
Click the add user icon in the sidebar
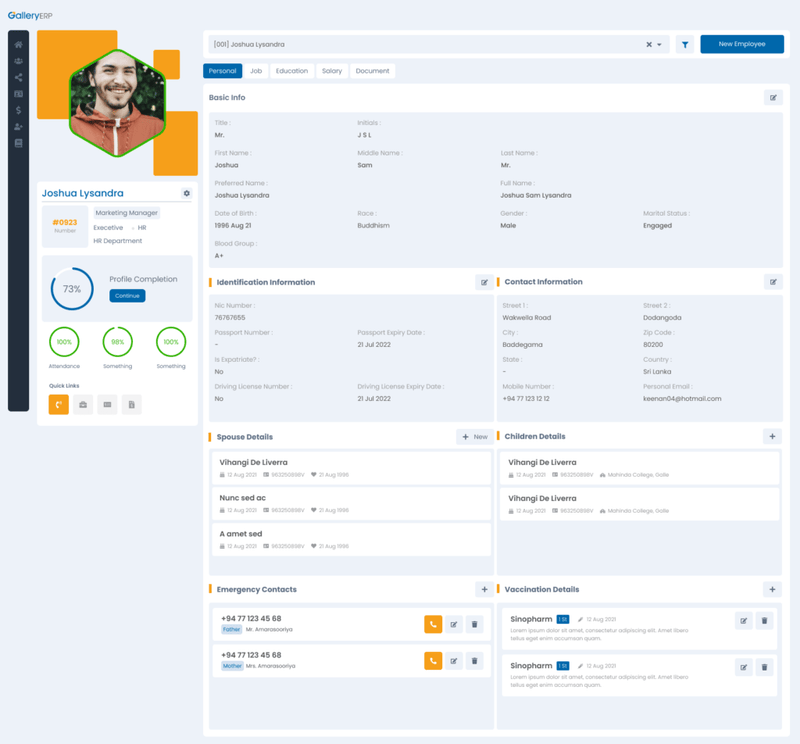(18, 127)
